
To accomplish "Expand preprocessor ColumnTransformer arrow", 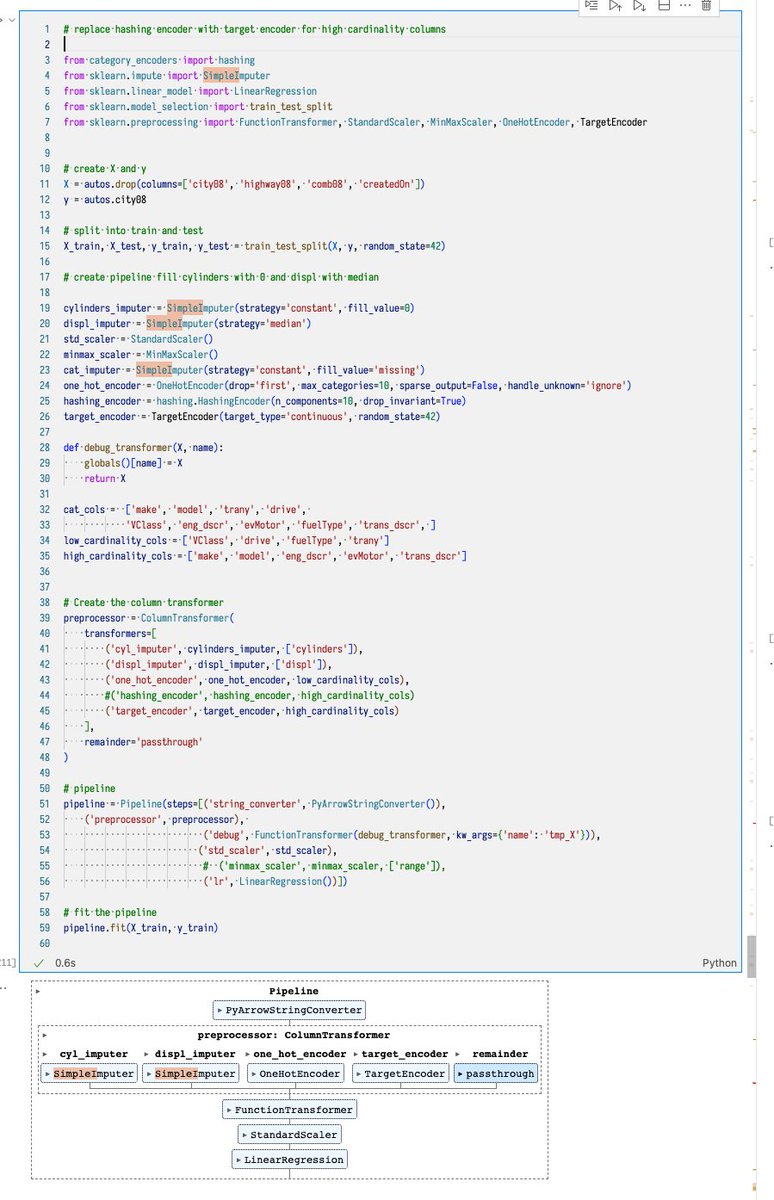I will coord(45,1035).
